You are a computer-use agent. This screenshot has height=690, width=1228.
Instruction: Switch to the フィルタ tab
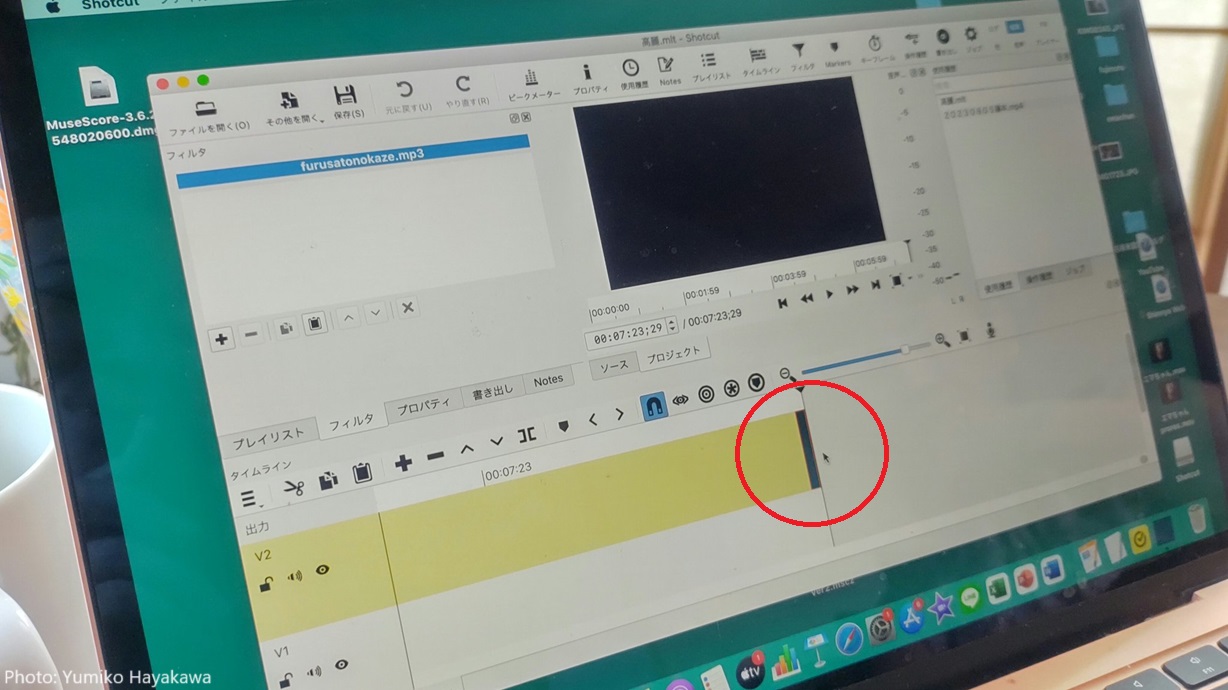(351, 421)
